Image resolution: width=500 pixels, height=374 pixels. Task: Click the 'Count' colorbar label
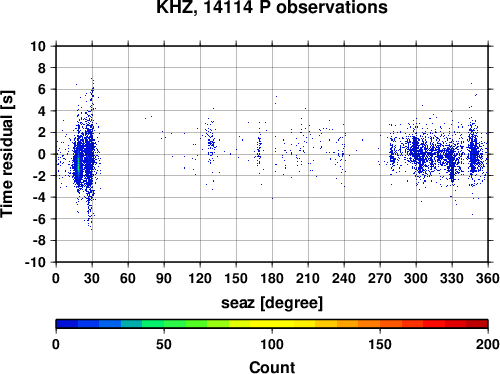click(272, 367)
